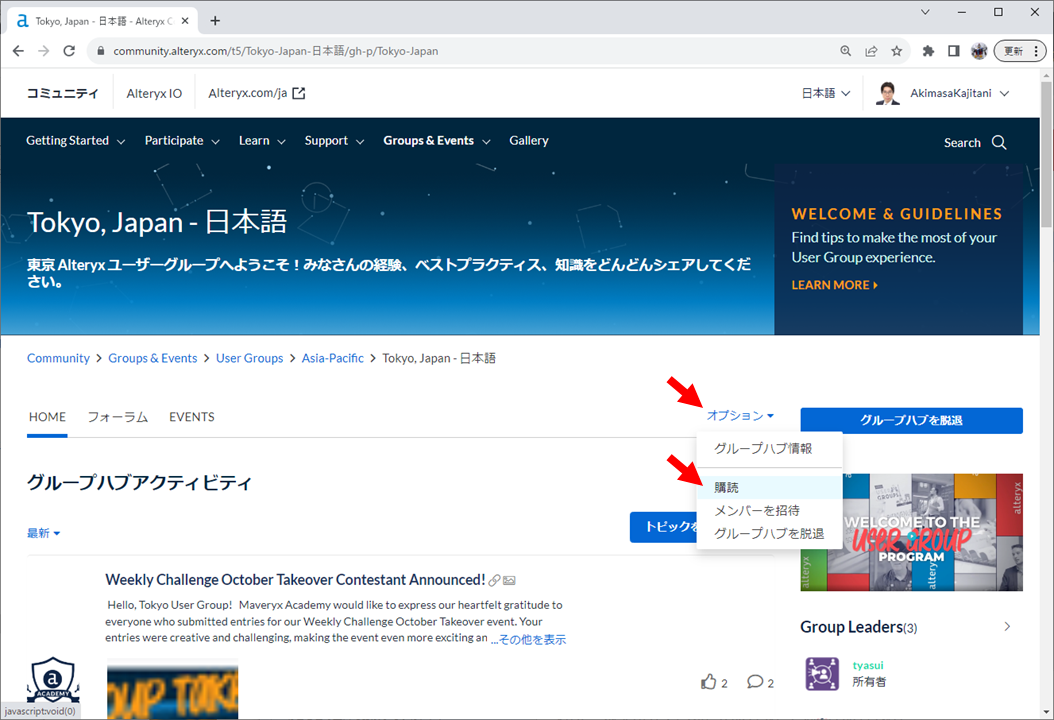Open new browser tab with plus icon
Viewport: 1054px width, 720px height.
coord(215,20)
